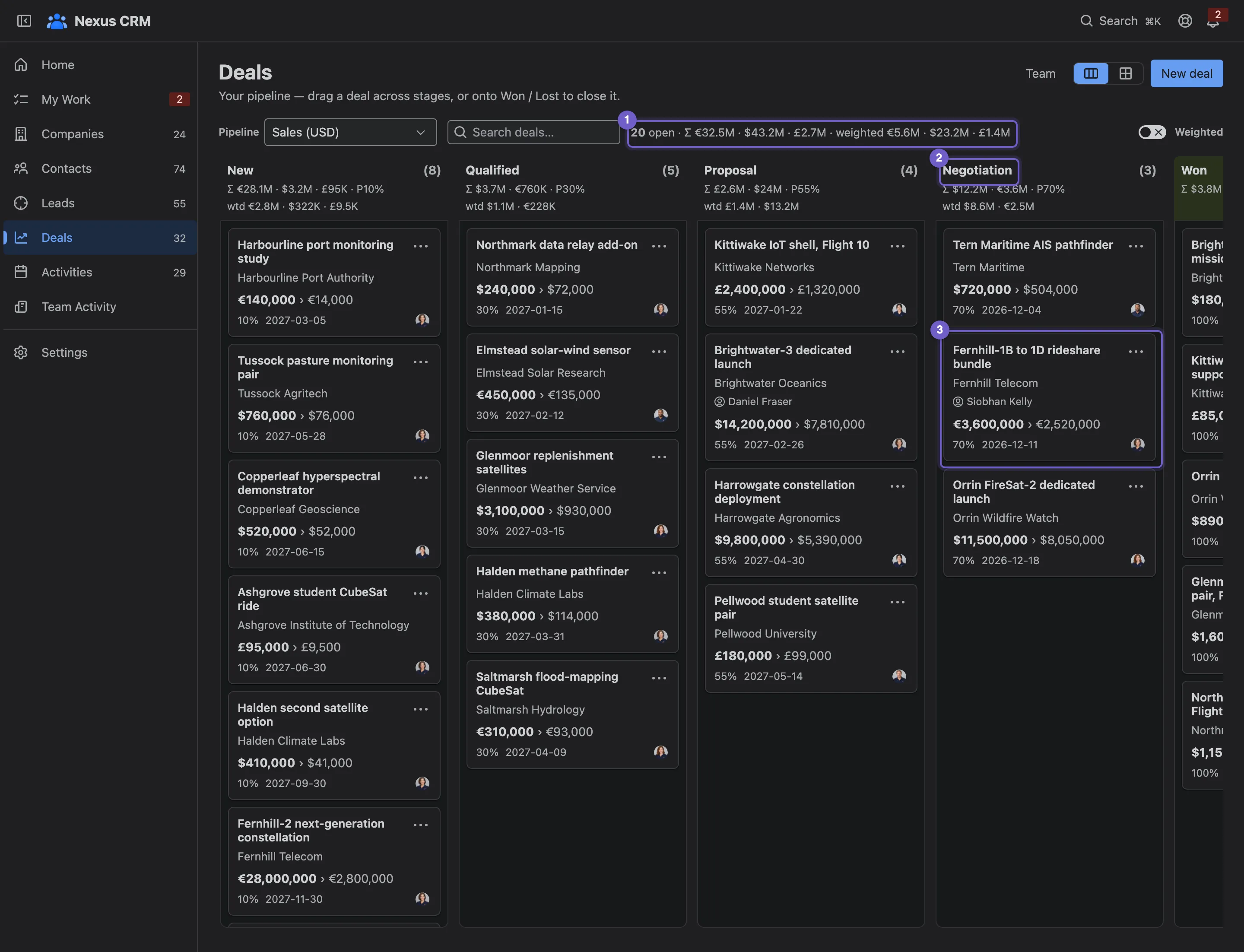The width and height of the screenshot is (1244, 952).
Task: Open menu on Ashgrove student CubeSat ride card
Action: pos(421,593)
